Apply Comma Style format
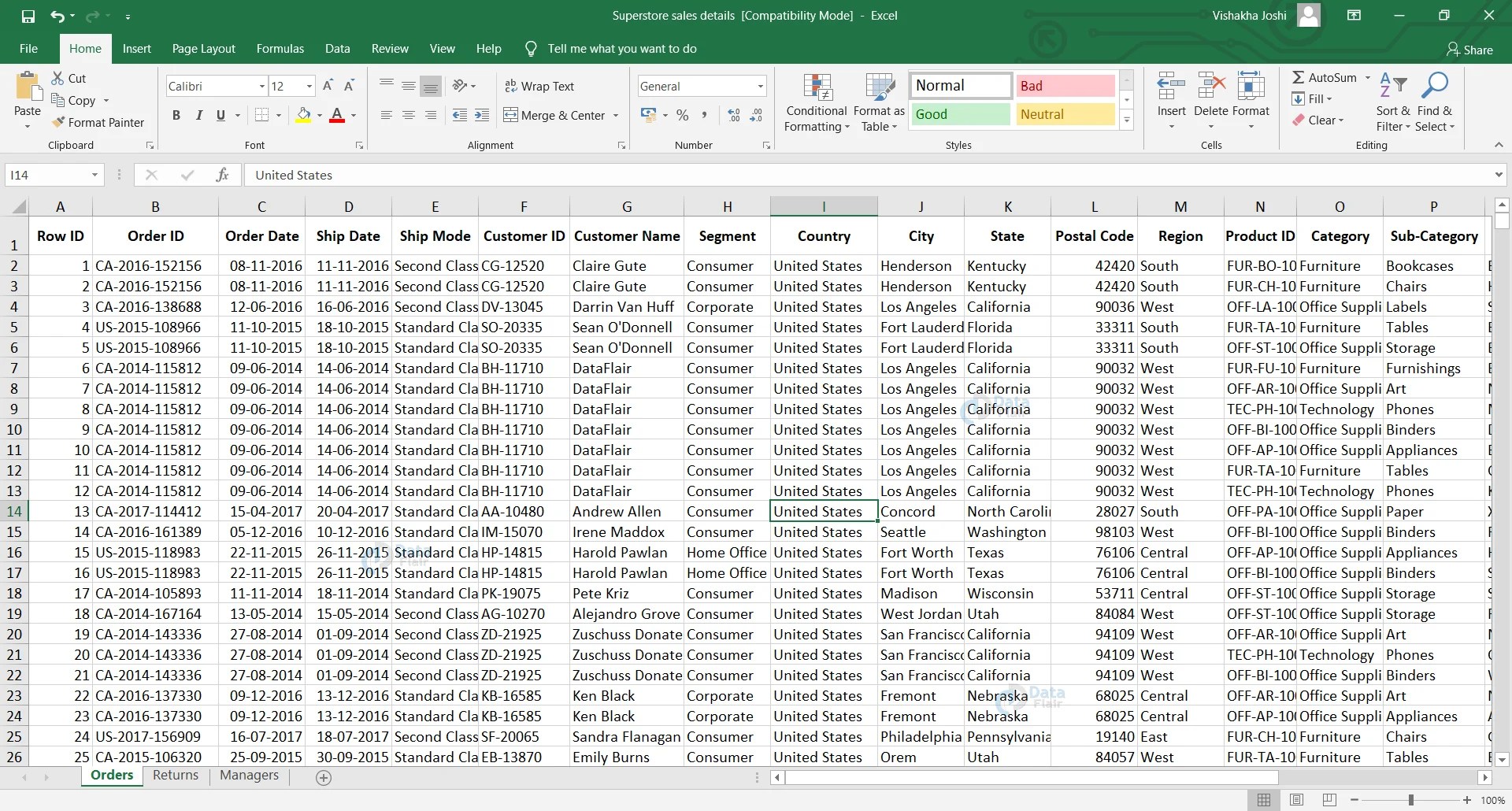This screenshot has height=811, width=1512. [x=704, y=115]
